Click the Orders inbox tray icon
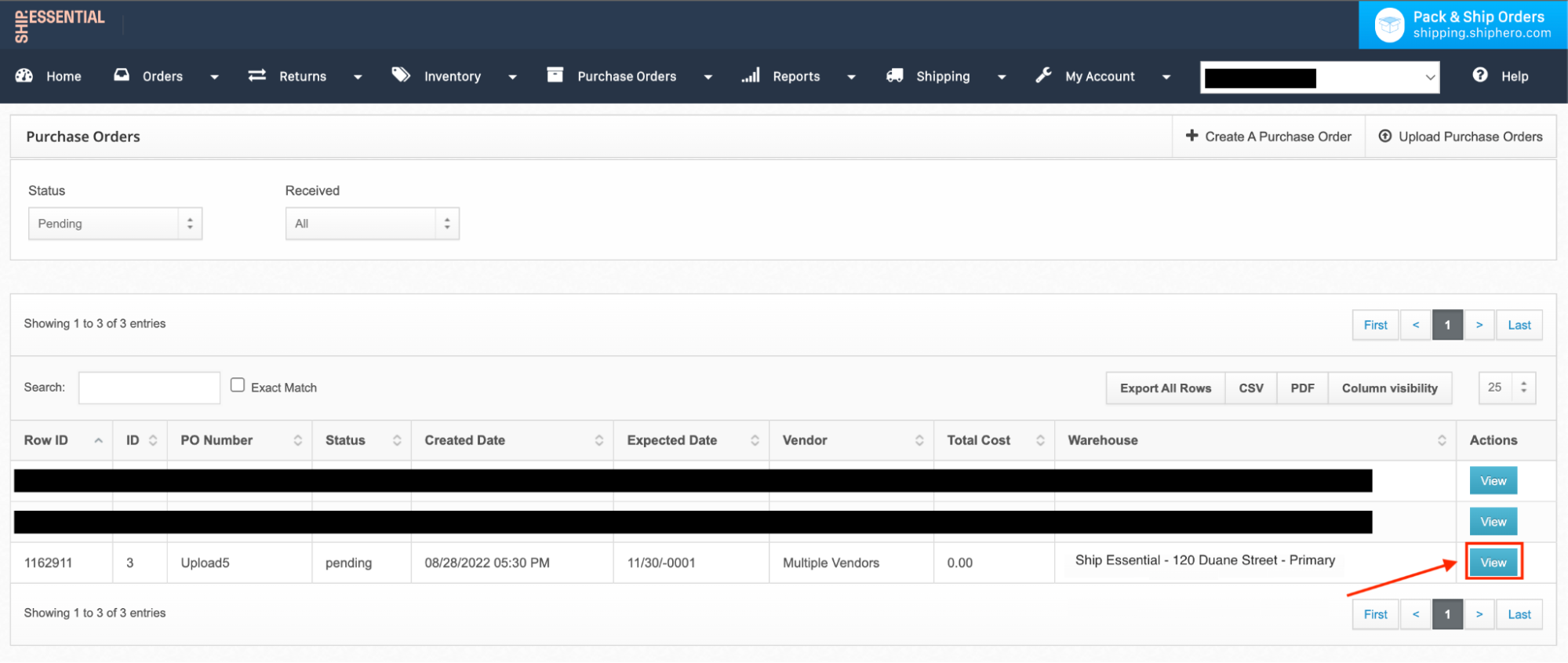1568x663 pixels. coord(122,75)
